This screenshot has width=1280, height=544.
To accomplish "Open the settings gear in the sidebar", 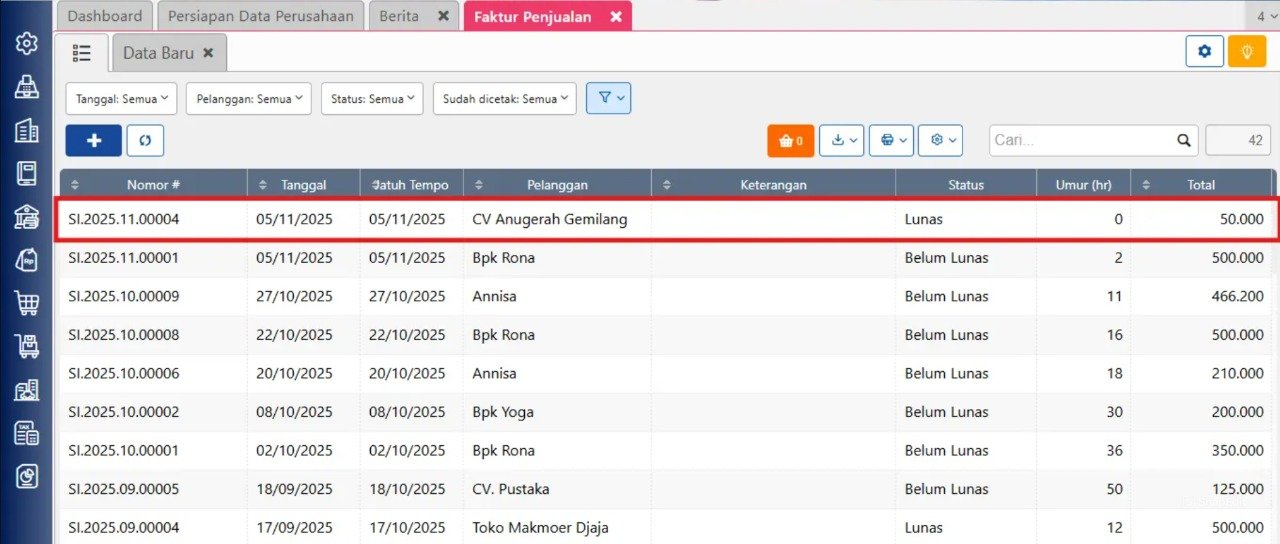I will pyautogui.click(x=26, y=44).
